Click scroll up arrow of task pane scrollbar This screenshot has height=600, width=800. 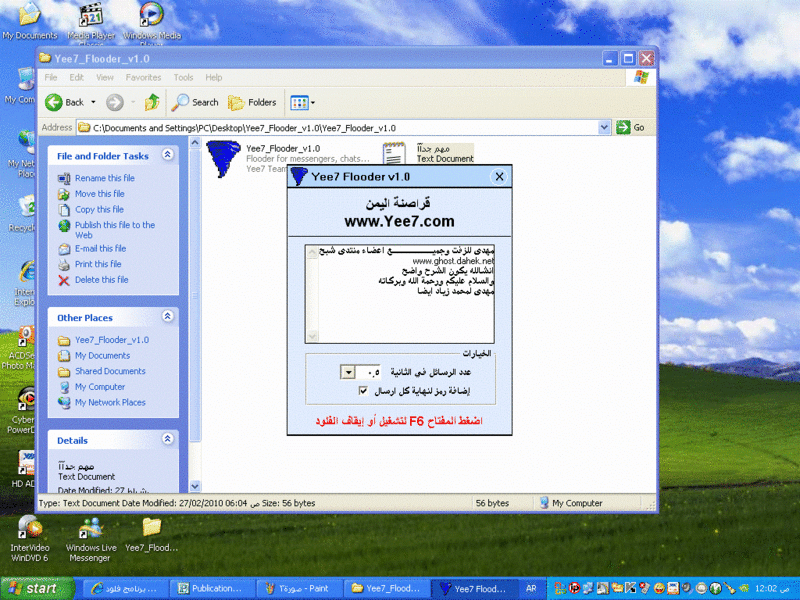pos(195,143)
